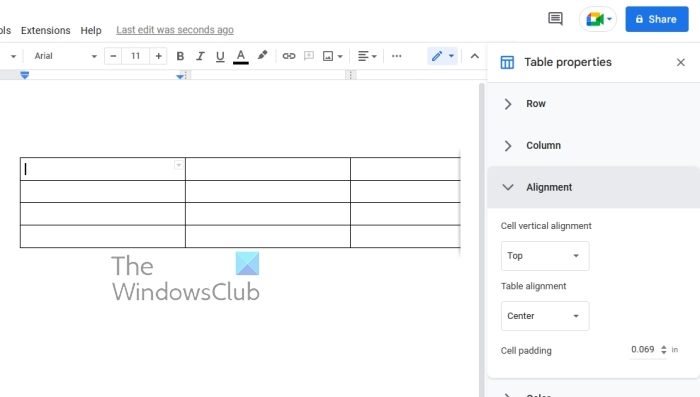Expand the Row section
This screenshot has width=700, height=397.
pos(593,104)
